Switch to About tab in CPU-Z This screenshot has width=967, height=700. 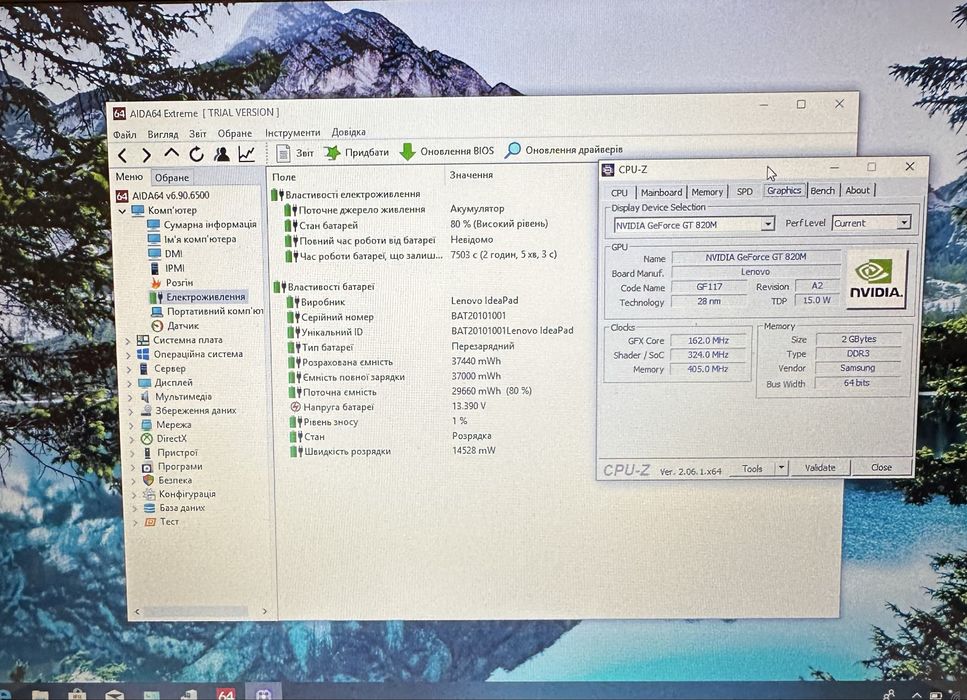[x=857, y=190]
